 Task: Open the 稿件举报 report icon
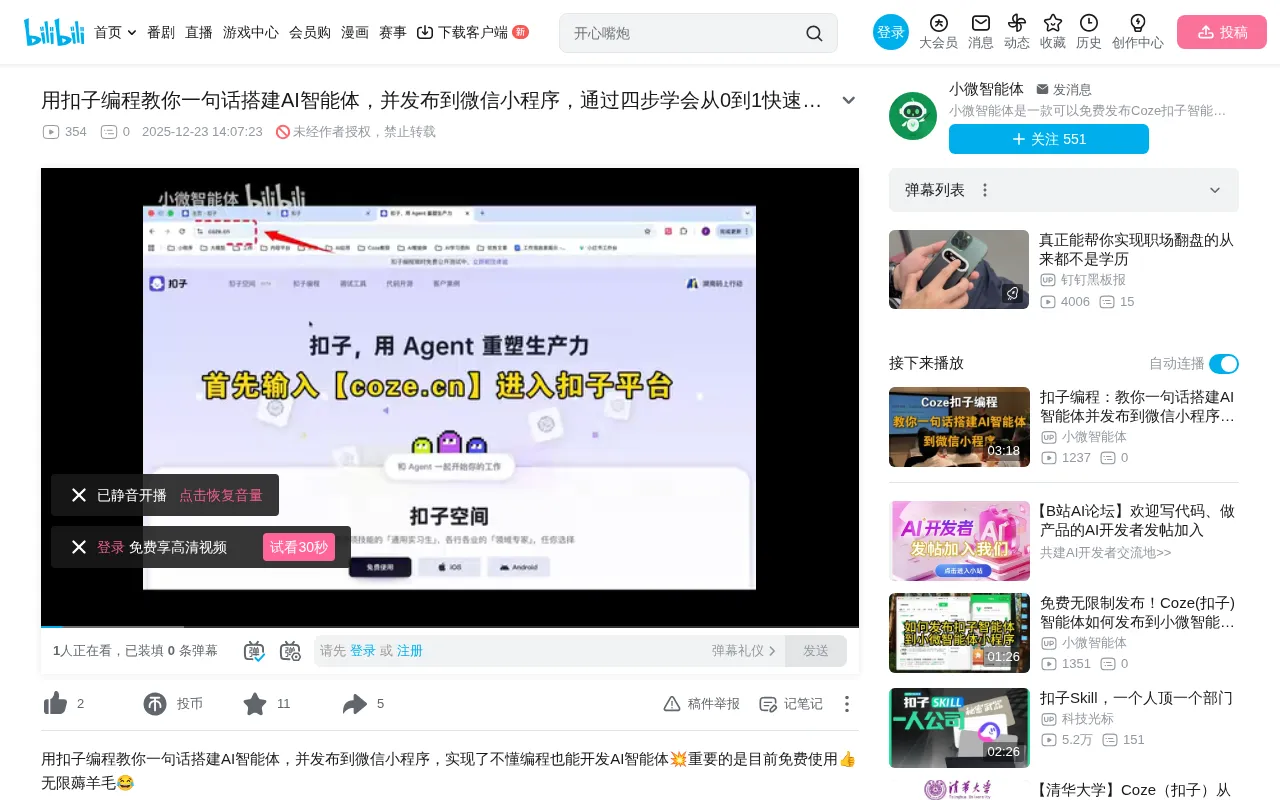(x=672, y=704)
